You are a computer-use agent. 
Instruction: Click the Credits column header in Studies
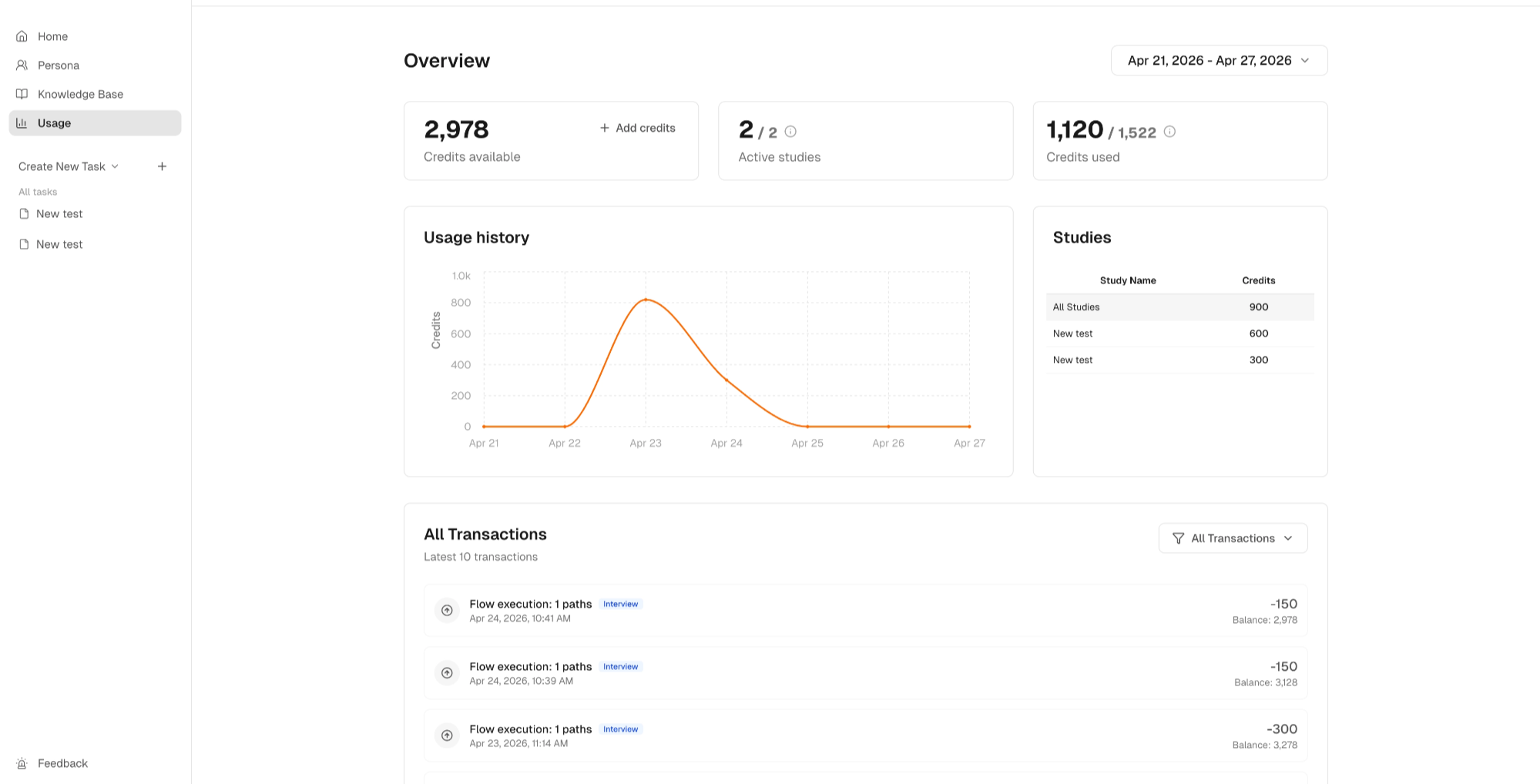pyautogui.click(x=1258, y=280)
